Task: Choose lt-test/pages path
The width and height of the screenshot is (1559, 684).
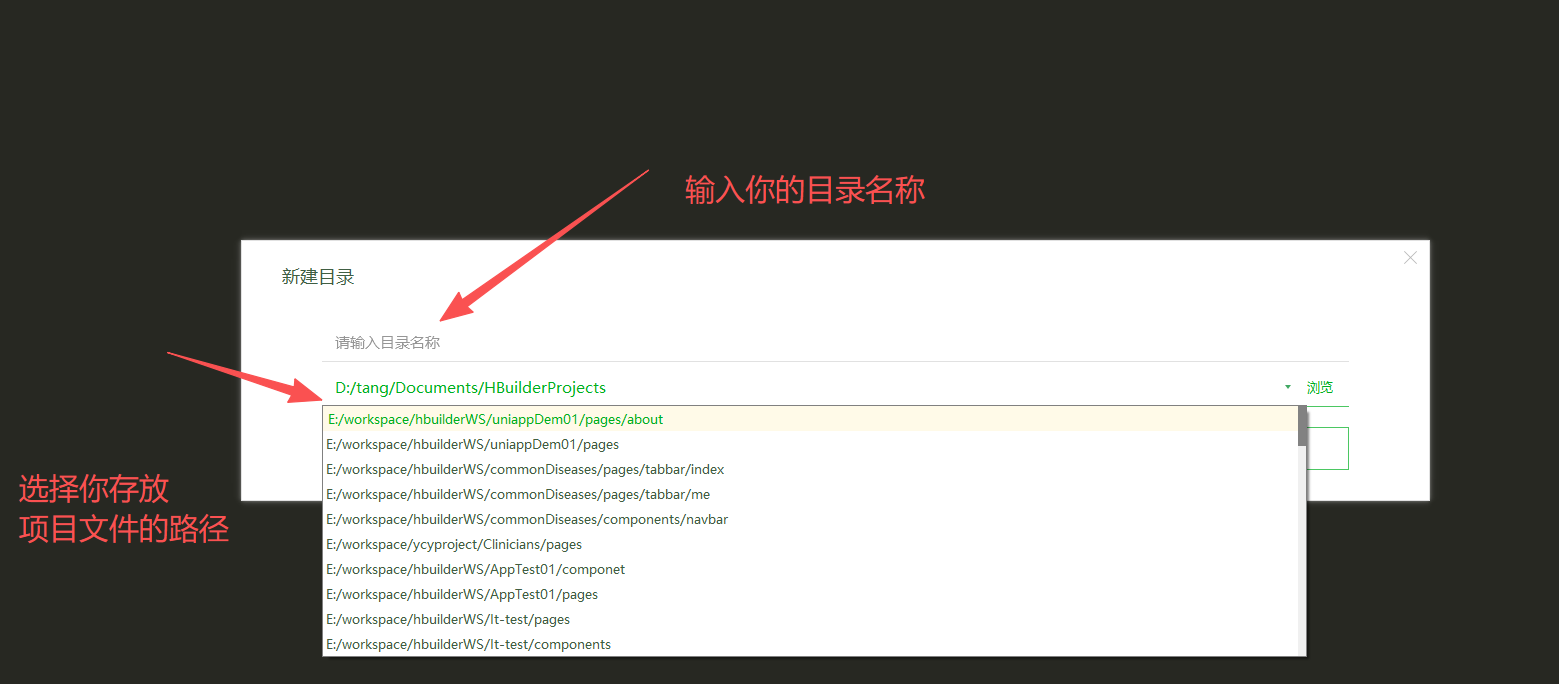Action: [x=810, y=619]
